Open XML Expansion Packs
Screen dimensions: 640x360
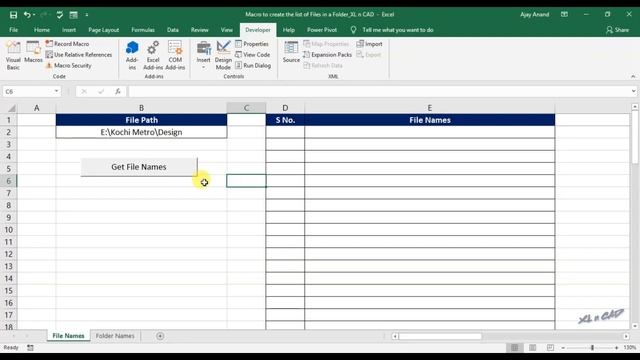tap(327, 55)
